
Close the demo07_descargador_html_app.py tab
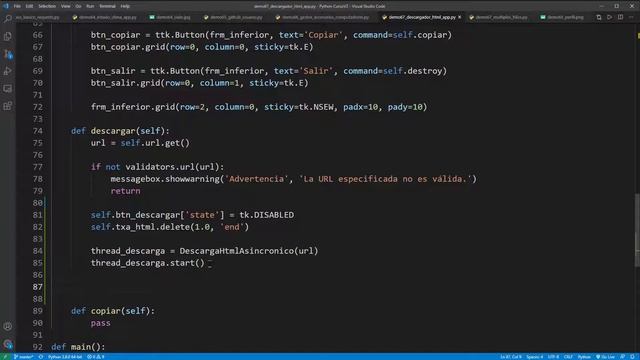pos(460,17)
